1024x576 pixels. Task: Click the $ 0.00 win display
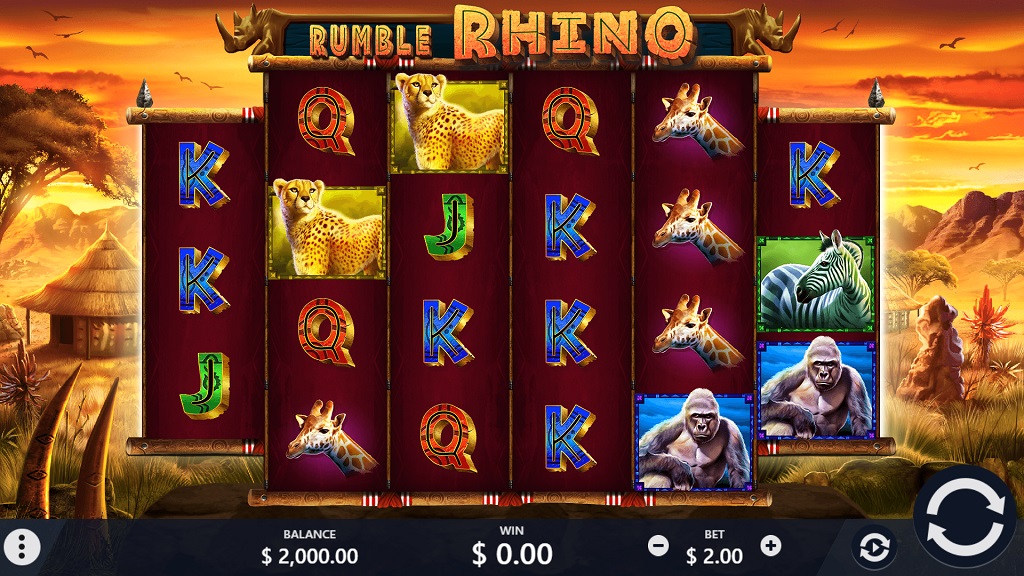point(512,554)
